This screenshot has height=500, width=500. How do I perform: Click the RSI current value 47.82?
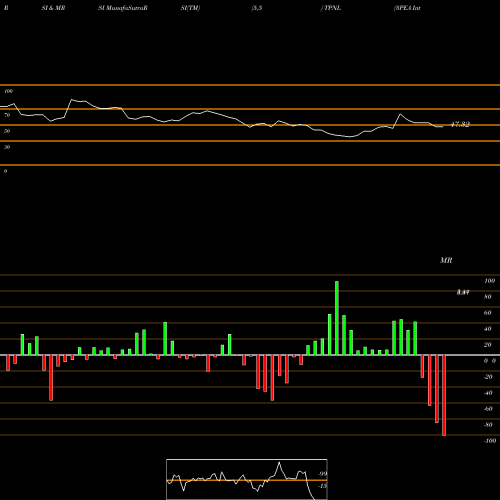(460, 124)
